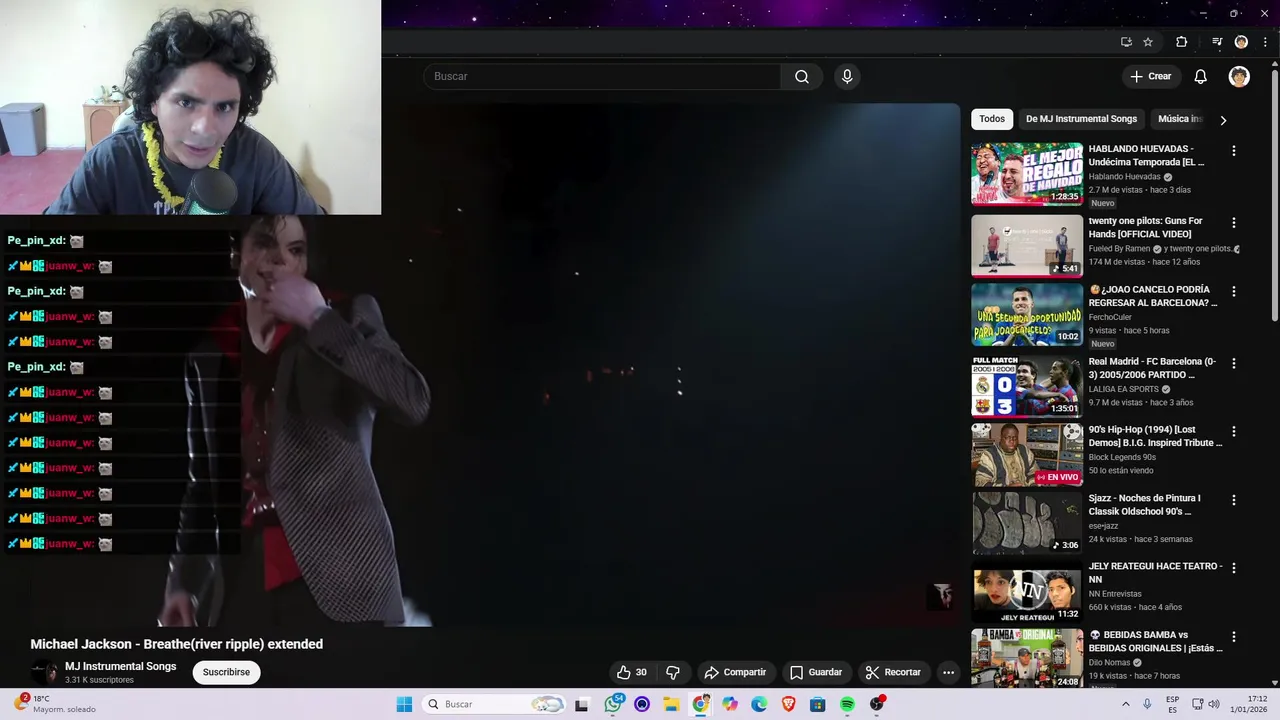
Task: Open Microsoft Edge from the taskbar
Action: click(759, 704)
